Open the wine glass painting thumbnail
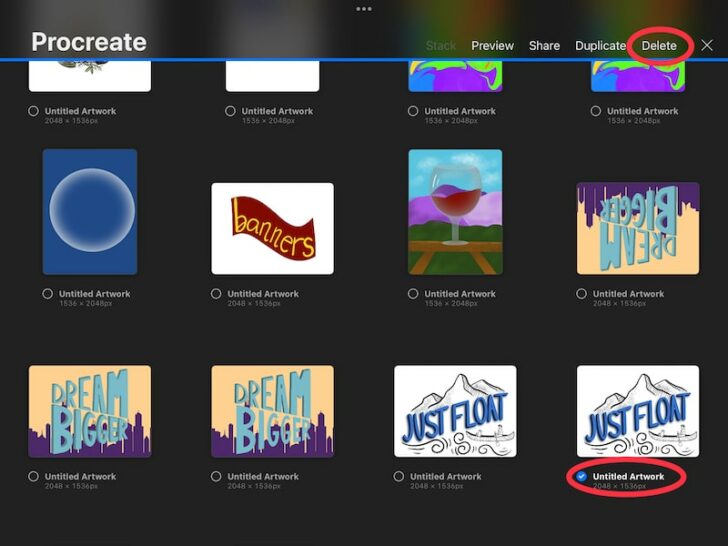The height and width of the screenshot is (546, 728). click(x=455, y=212)
